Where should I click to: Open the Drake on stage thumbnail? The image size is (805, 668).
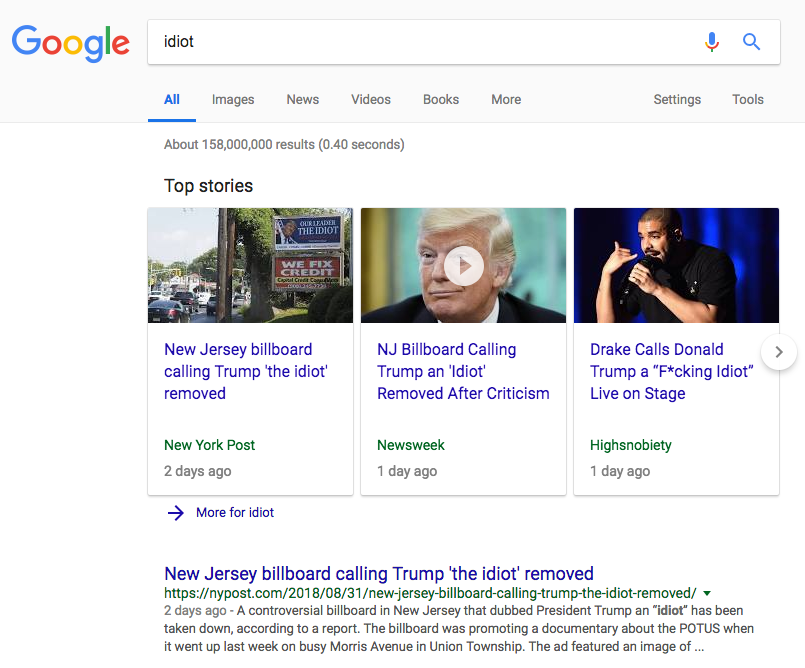coord(676,265)
